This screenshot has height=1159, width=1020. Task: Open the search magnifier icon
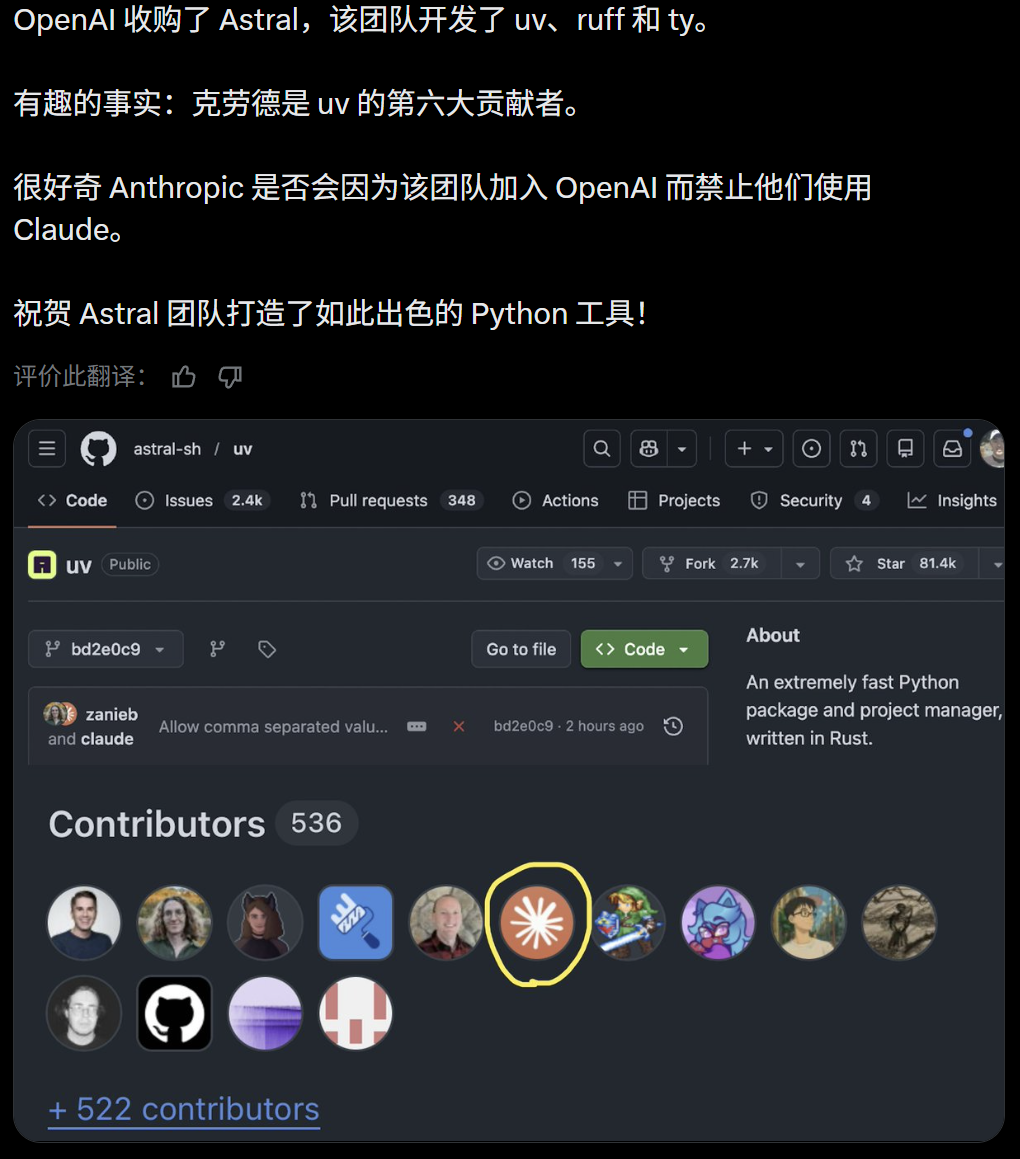pos(602,449)
